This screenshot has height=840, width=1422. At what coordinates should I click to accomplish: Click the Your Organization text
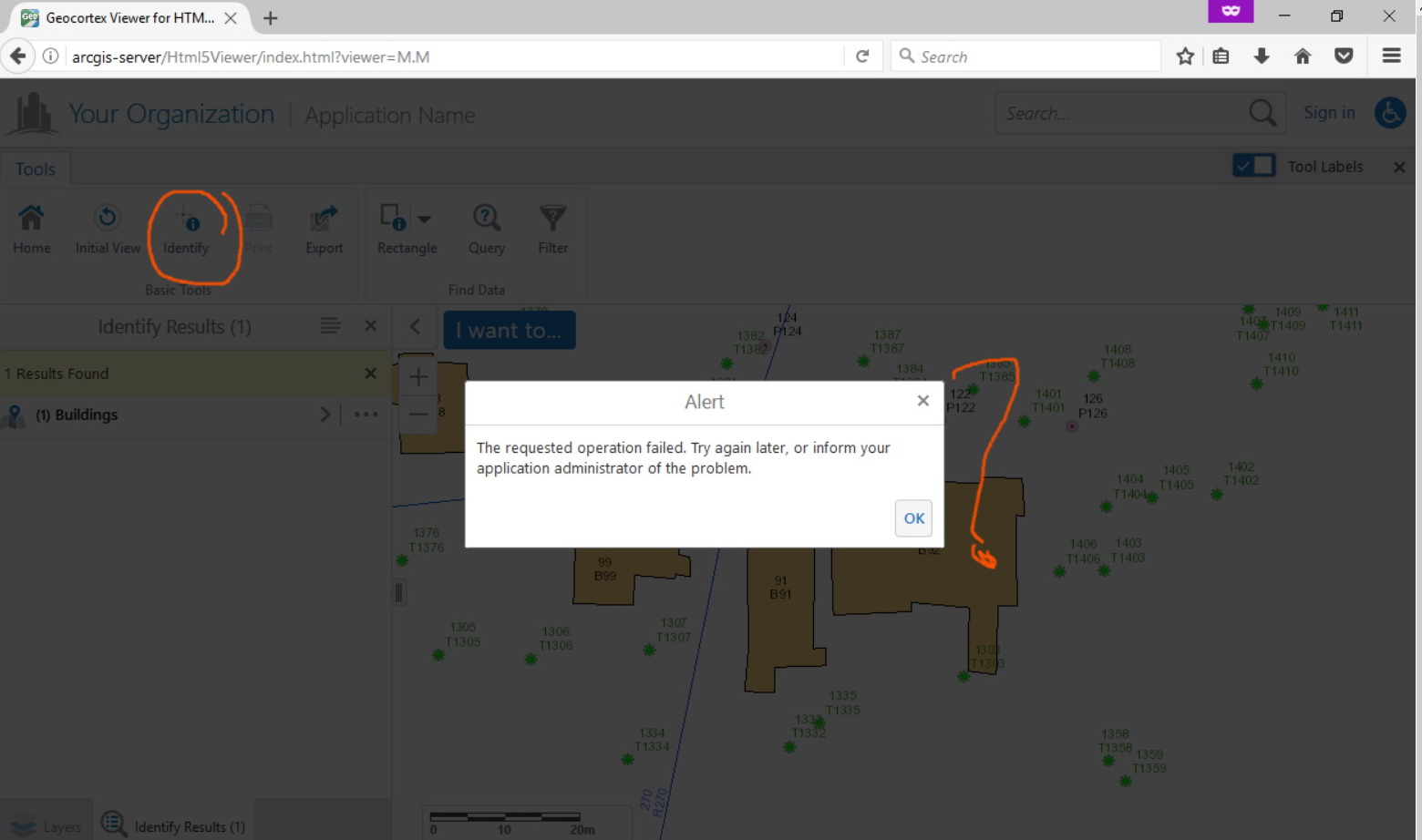click(171, 114)
